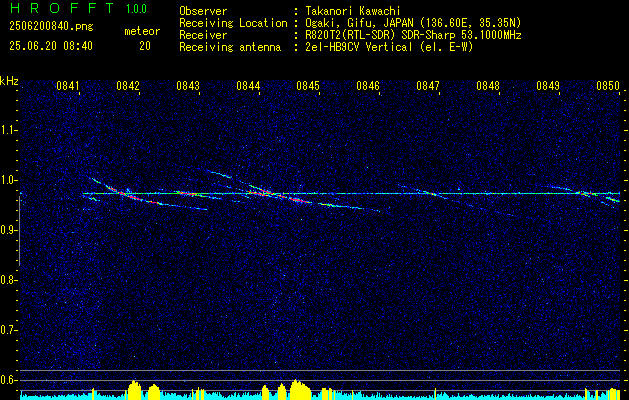Click time marker 0843
The height and width of the screenshot is (400, 629).
click(188, 86)
